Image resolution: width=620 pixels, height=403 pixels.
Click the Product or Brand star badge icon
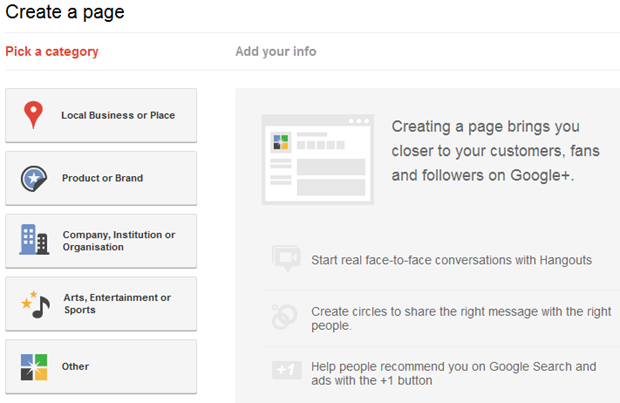[x=34, y=178]
